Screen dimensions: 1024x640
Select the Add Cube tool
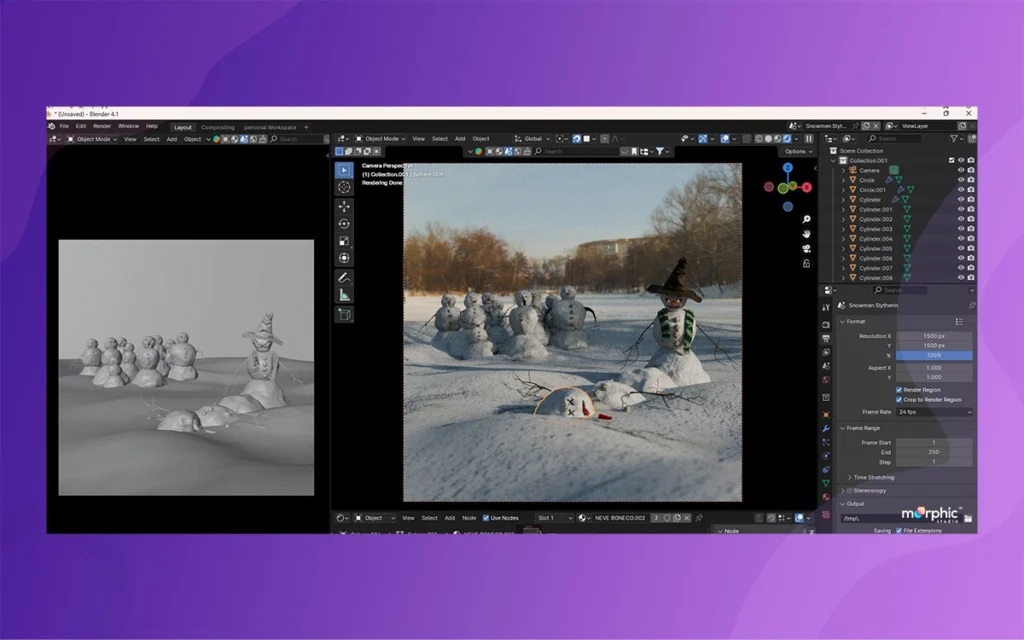344,315
